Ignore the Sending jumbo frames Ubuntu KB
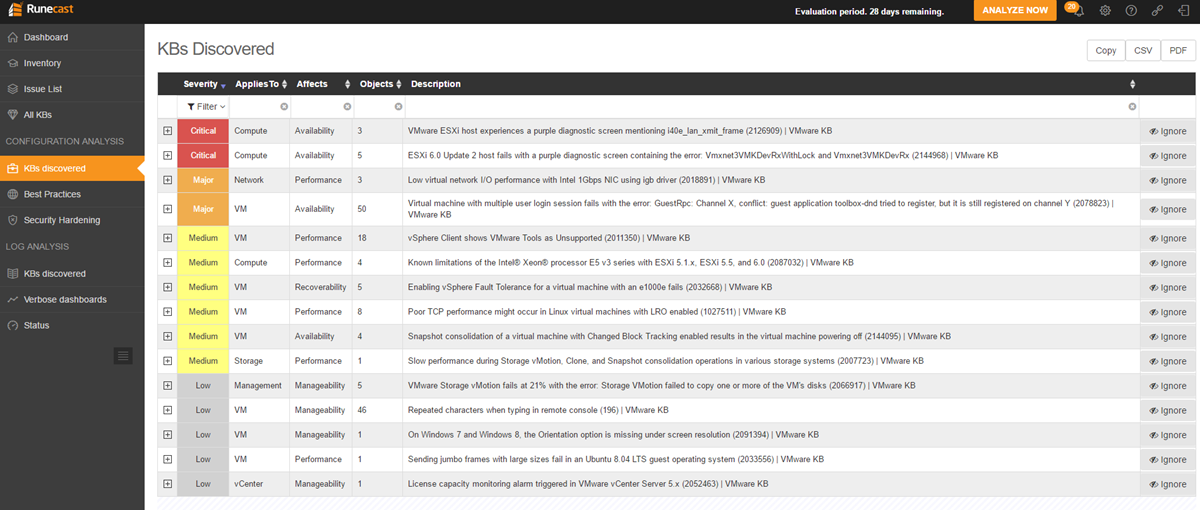The image size is (1200, 510). [x=1167, y=459]
